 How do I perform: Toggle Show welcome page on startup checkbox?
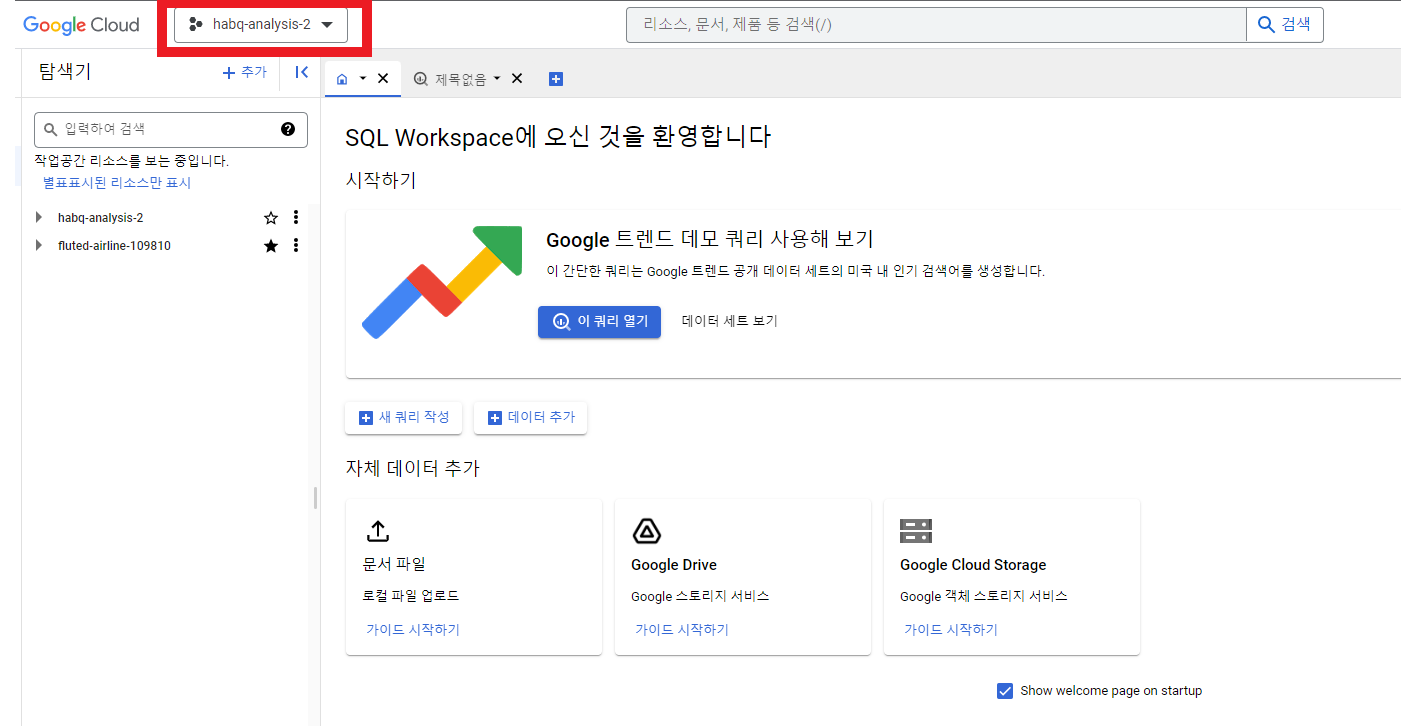click(x=1005, y=691)
